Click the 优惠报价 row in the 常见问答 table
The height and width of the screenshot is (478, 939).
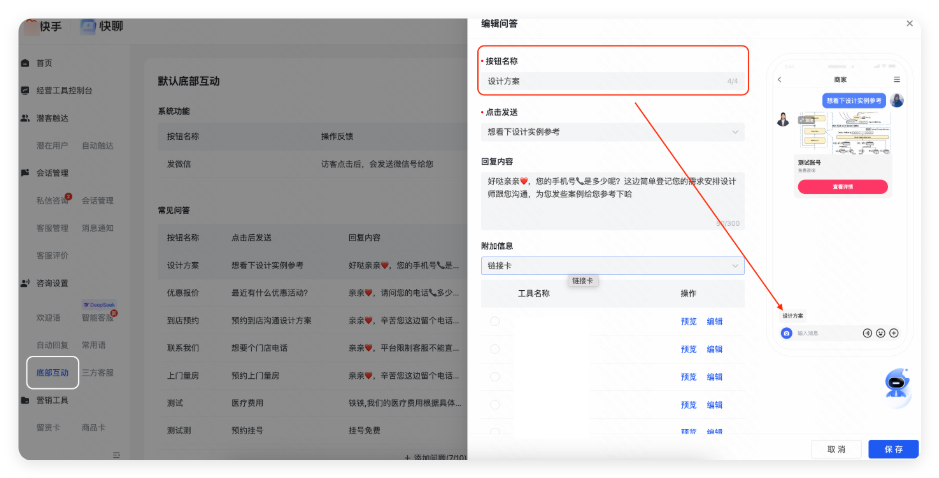(313, 293)
